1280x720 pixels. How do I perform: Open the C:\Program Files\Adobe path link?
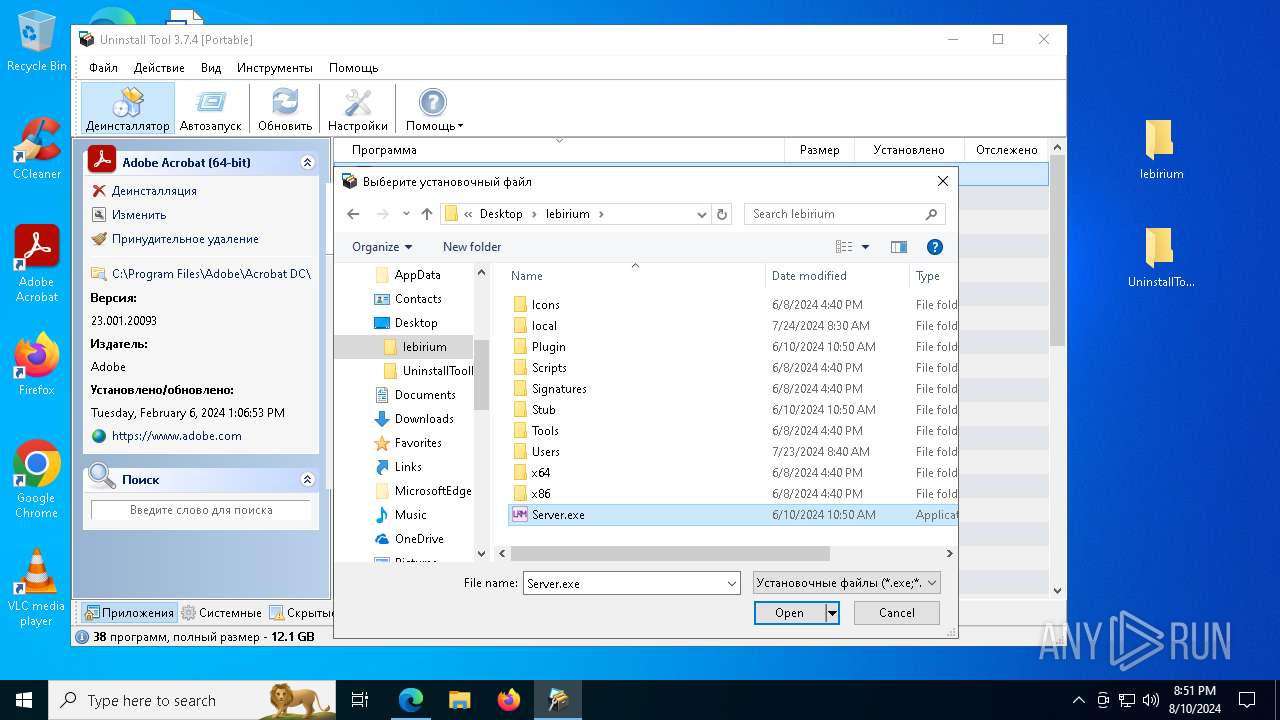(x=211, y=273)
